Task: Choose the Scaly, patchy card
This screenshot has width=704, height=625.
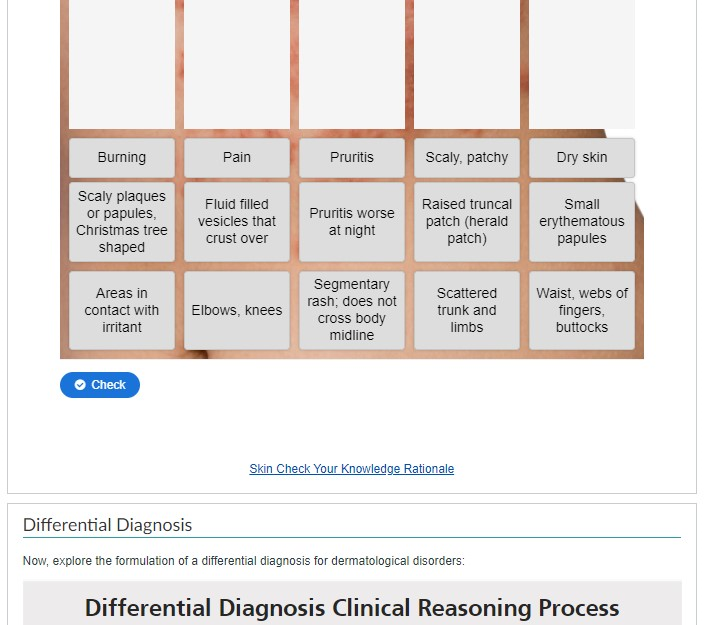Action: 466,158
